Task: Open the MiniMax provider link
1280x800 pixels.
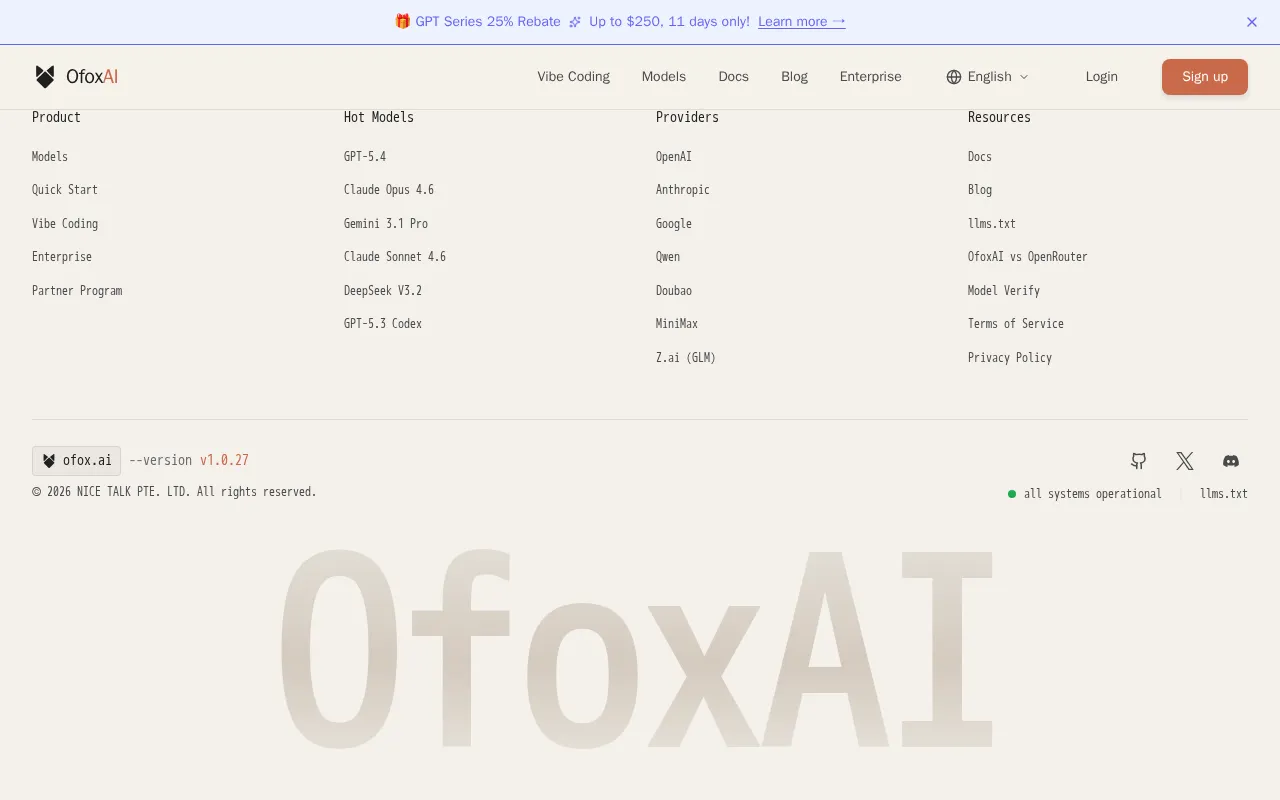Action: coord(677,324)
